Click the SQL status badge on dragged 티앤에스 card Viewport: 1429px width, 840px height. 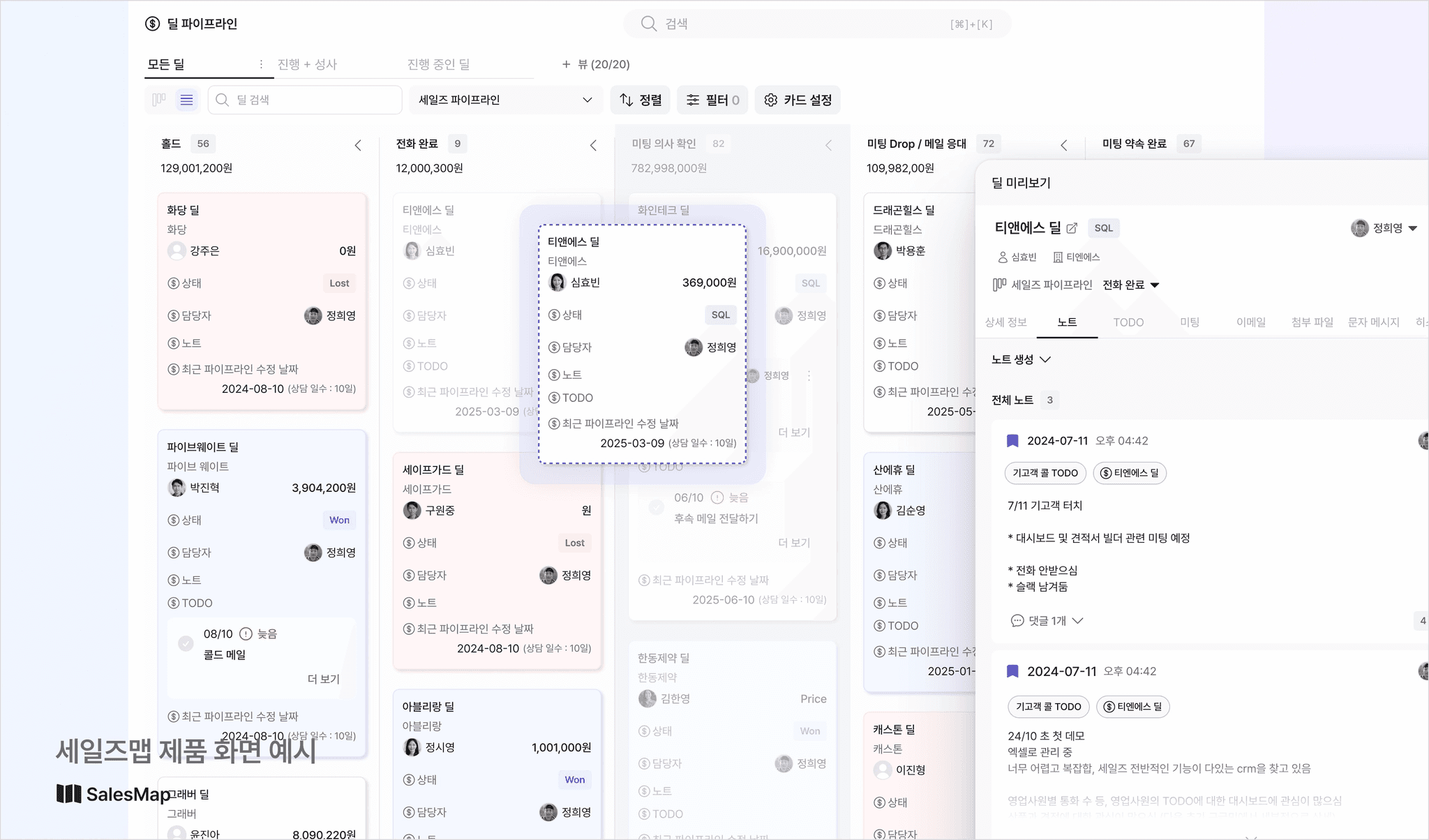click(720, 315)
